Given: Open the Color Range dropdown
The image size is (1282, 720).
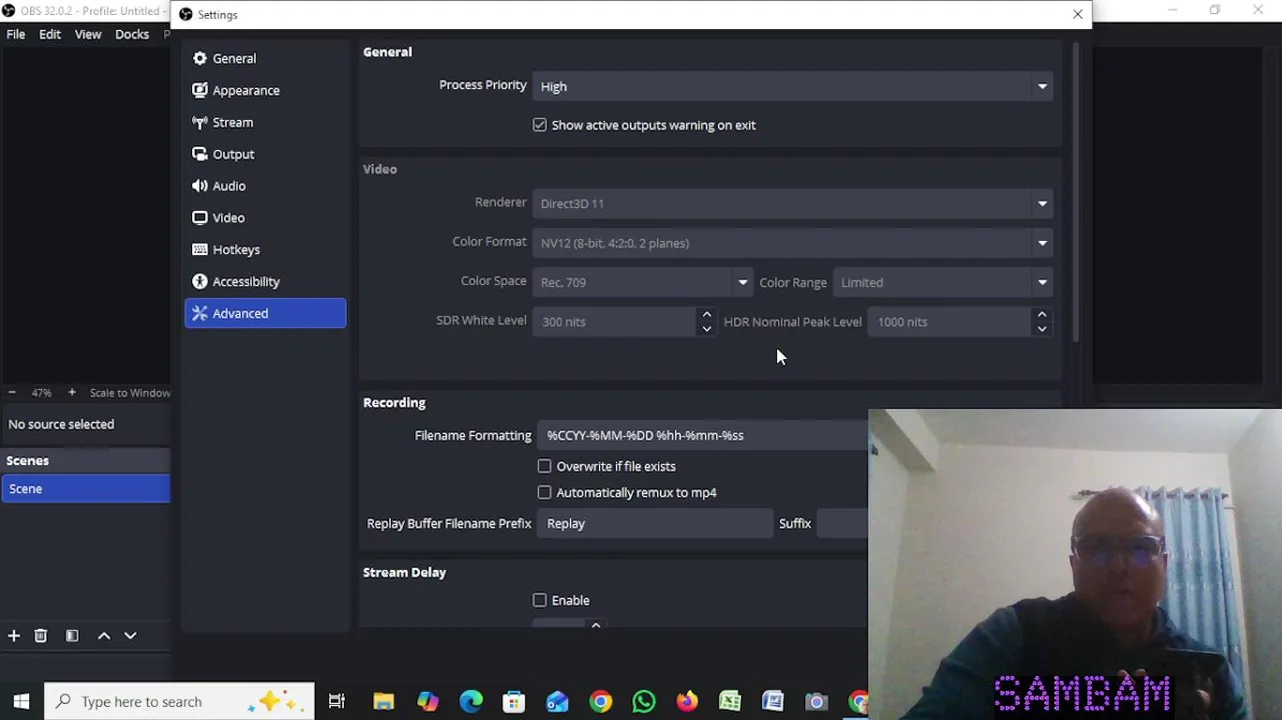Looking at the screenshot, I should (x=943, y=282).
